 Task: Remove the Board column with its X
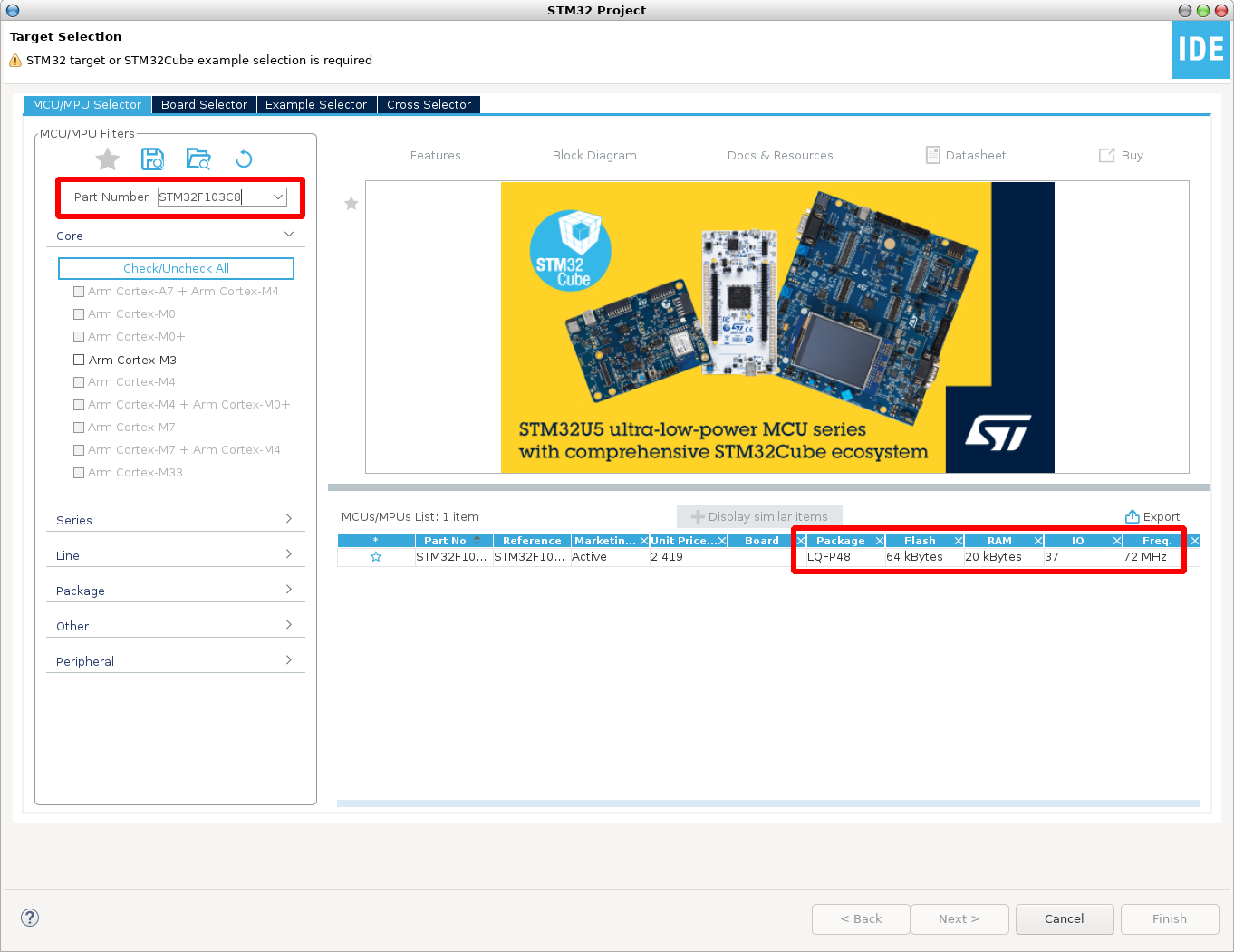click(x=801, y=541)
